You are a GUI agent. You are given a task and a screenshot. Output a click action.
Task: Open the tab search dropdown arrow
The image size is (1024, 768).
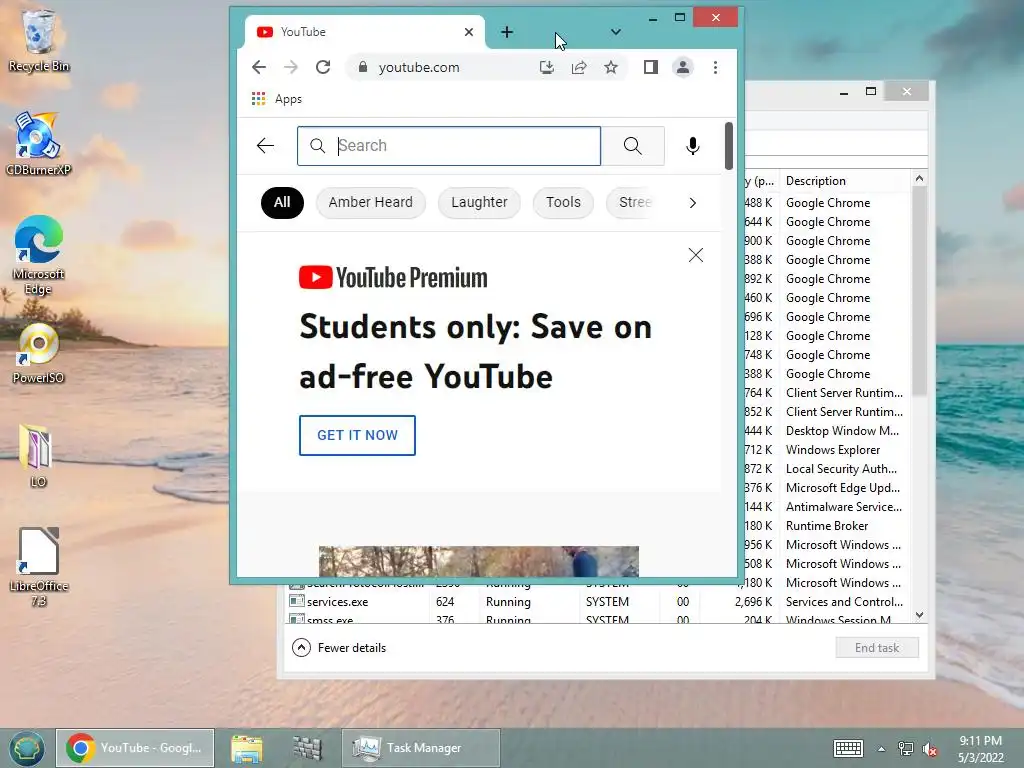coord(615,32)
